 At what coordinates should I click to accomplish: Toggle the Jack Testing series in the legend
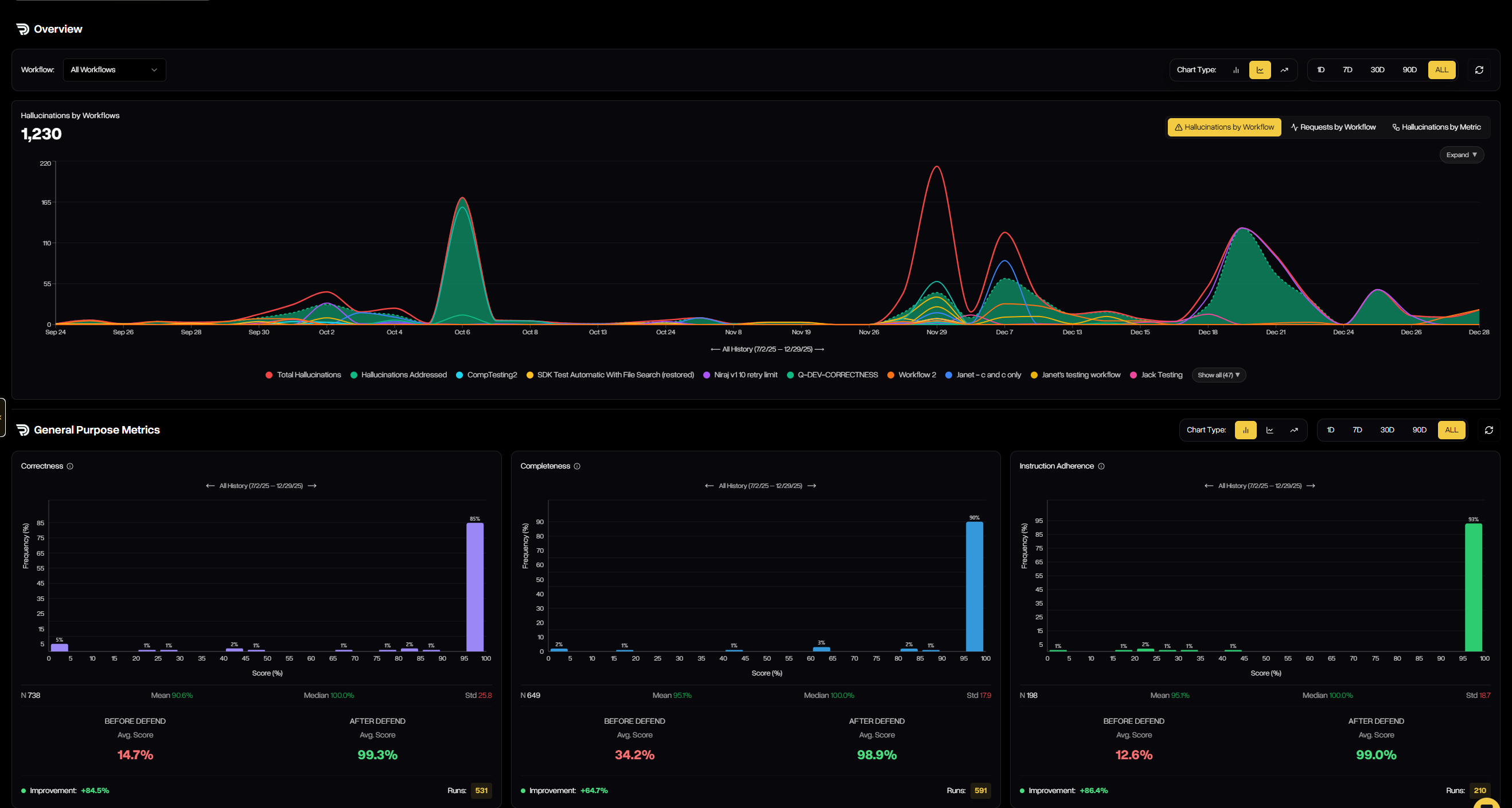1155,374
